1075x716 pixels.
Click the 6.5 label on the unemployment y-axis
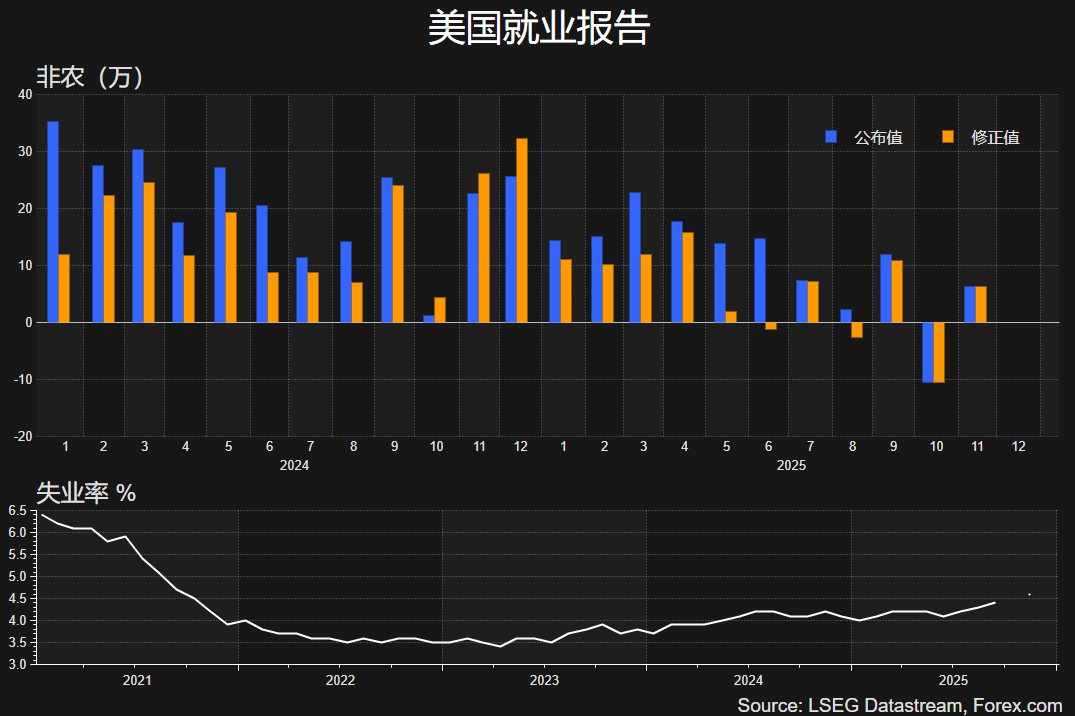16,511
